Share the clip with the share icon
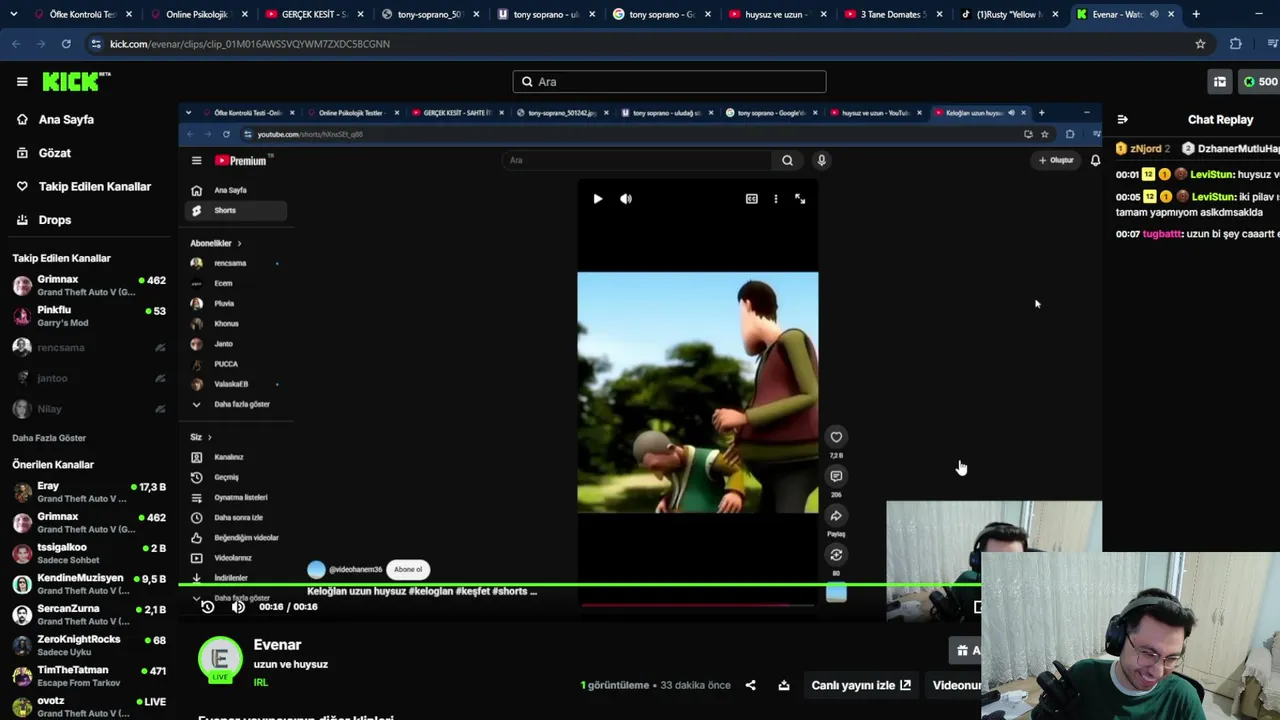This screenshot has width=1280, height=720. tap(751, 685)
